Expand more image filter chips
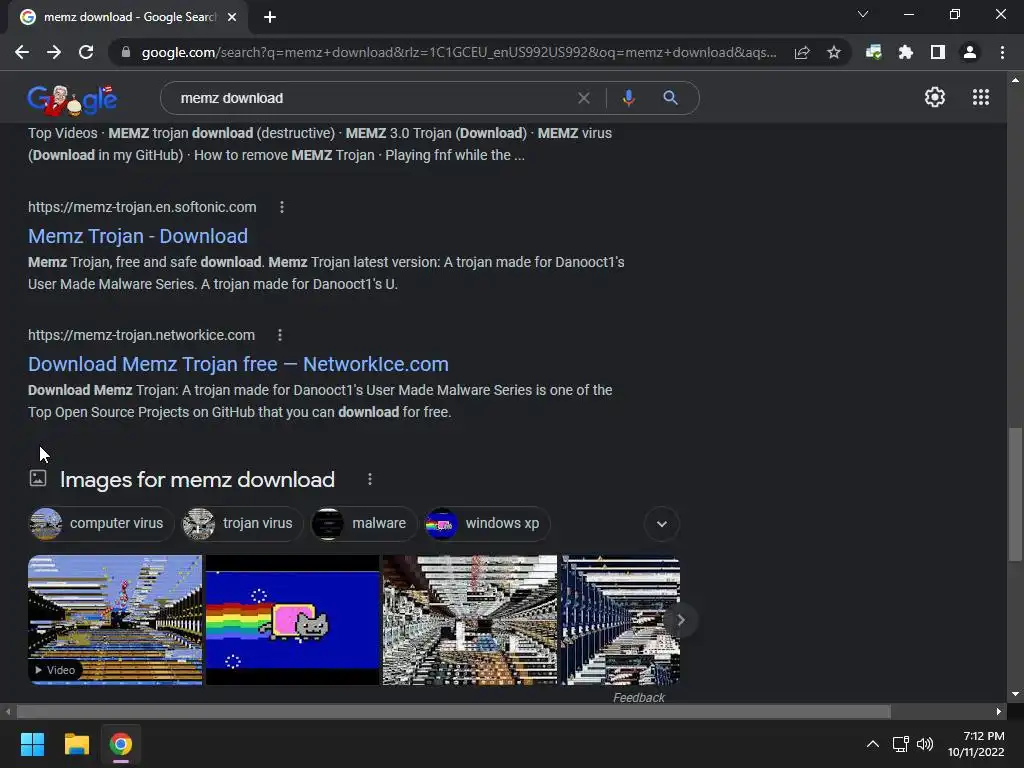The height and width of the screenshot is (768, 1024). (662, 524)
